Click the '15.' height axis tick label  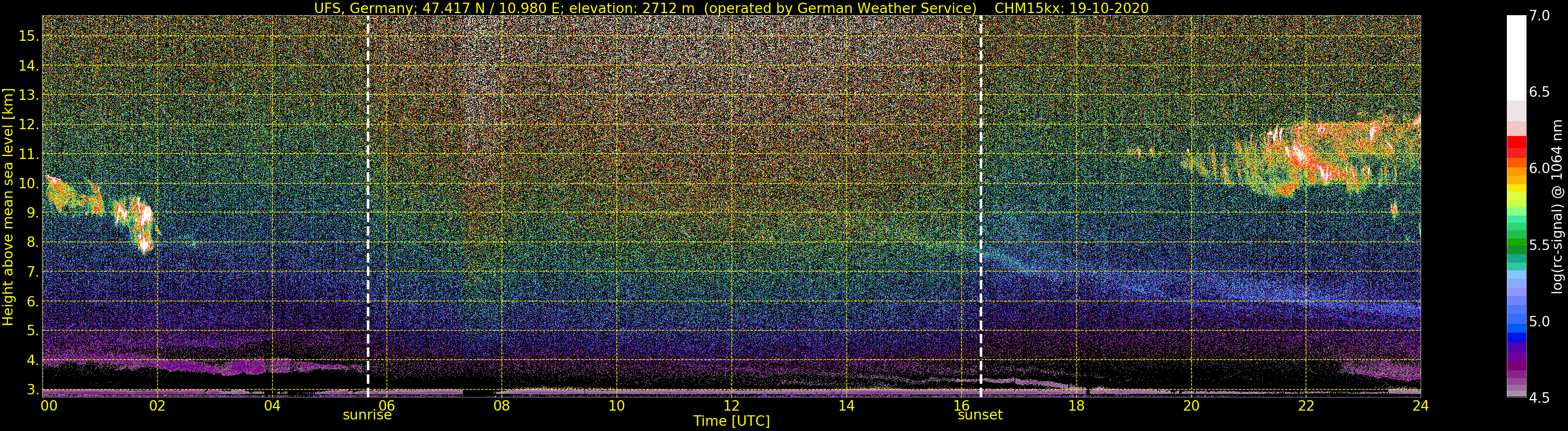click(x=28, y=36)
